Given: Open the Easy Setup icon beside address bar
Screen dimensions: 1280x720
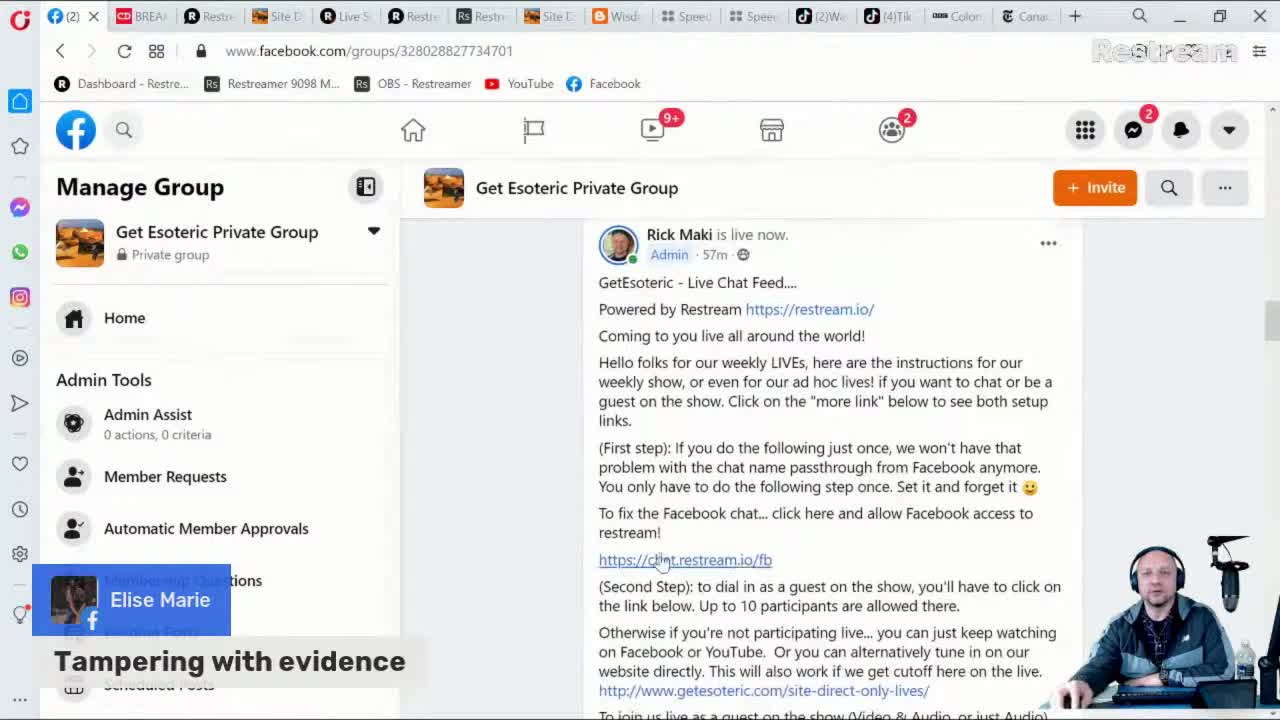Looking at the screenshot, I should [1259, 51].
